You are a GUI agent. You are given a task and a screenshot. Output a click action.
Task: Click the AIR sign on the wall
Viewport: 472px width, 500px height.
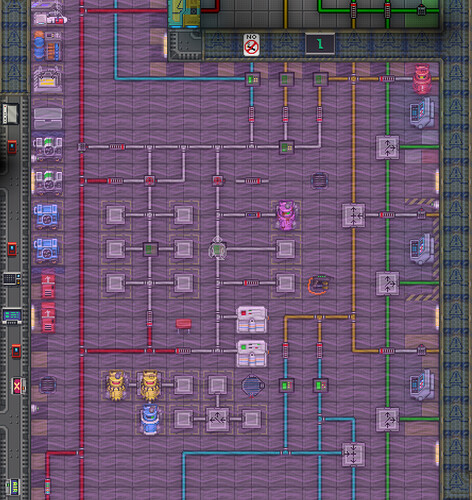(x=14, y=487)
